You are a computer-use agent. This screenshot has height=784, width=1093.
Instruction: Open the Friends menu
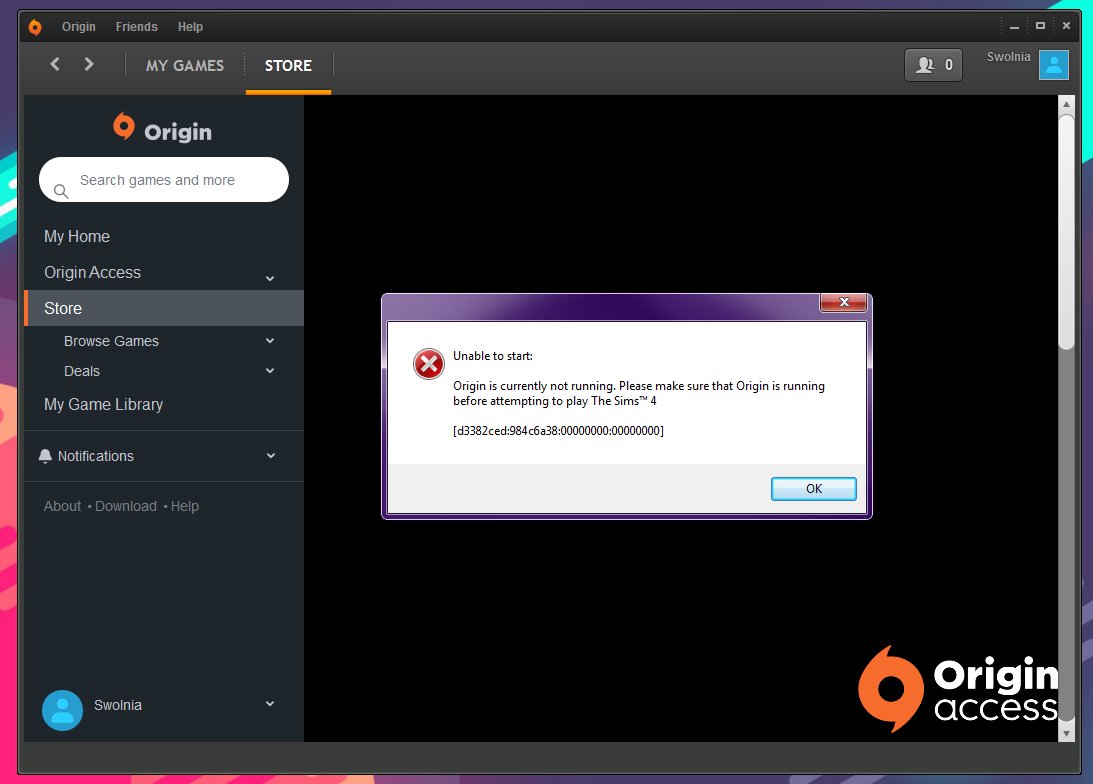pos(137,26)
